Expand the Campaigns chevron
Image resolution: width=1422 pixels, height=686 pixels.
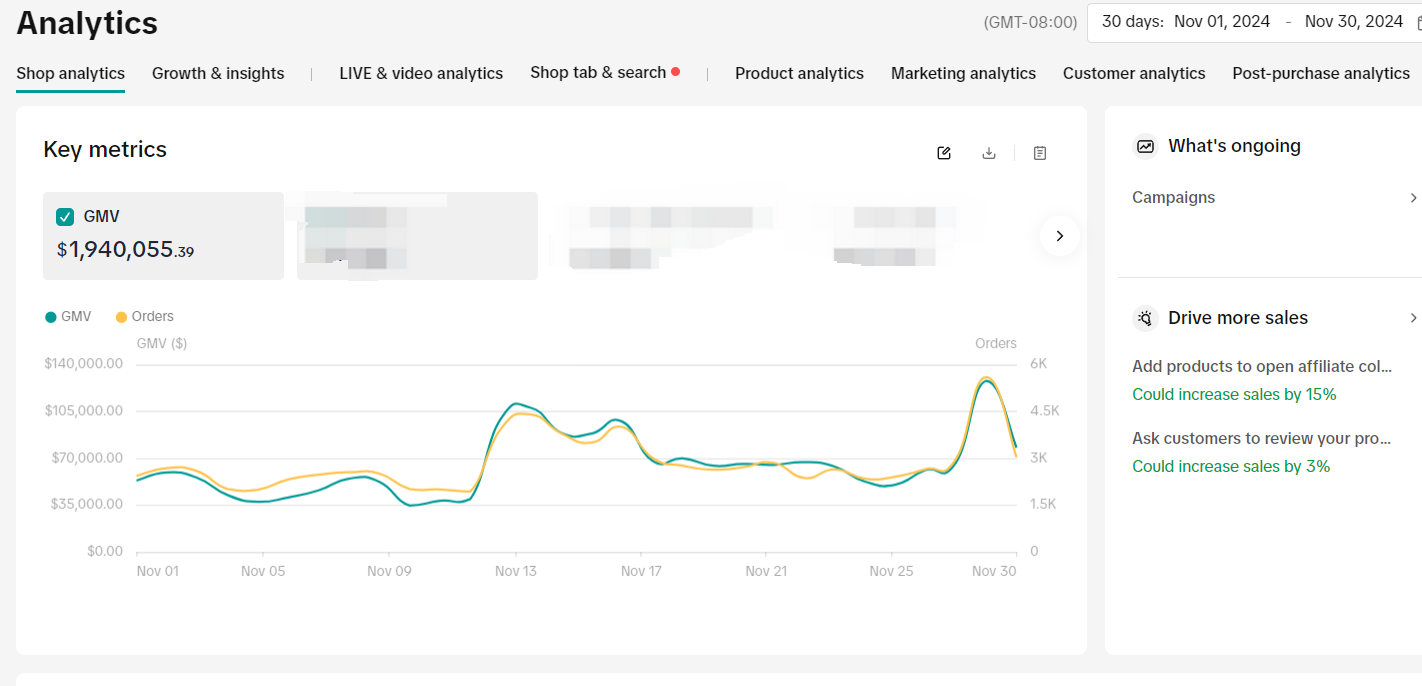1412,198
